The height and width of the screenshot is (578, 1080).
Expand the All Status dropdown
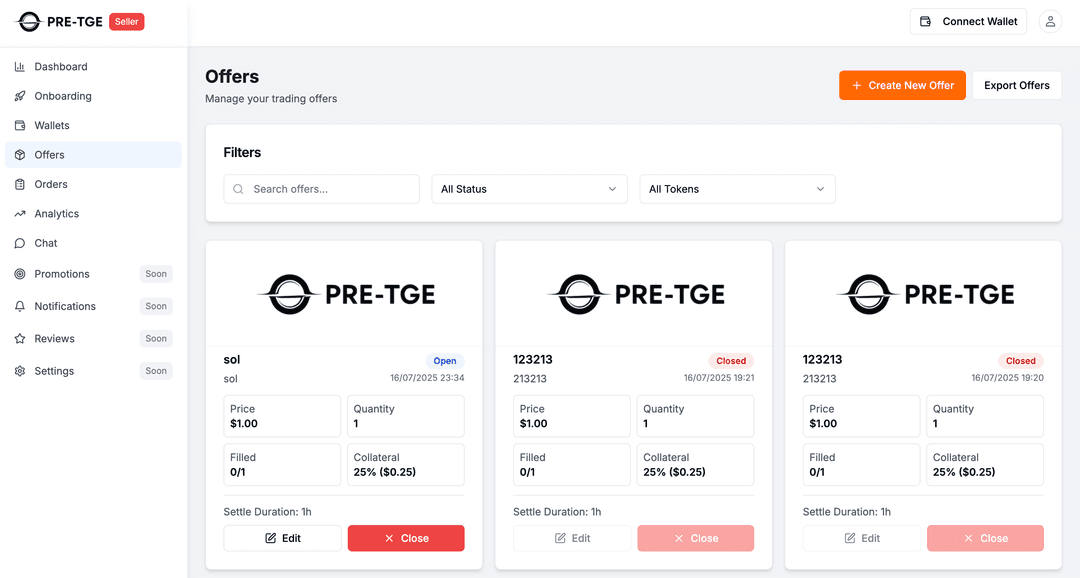click(x=529, y=189)
